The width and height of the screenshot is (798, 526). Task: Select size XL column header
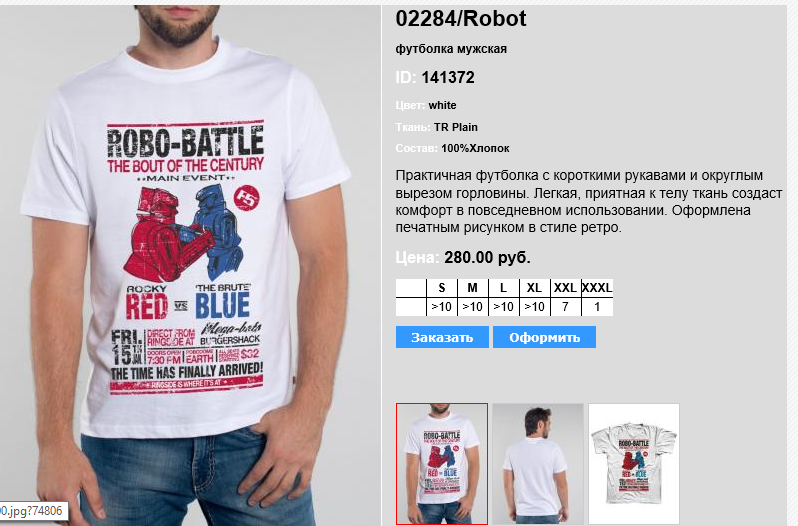(x=534, y=288)
